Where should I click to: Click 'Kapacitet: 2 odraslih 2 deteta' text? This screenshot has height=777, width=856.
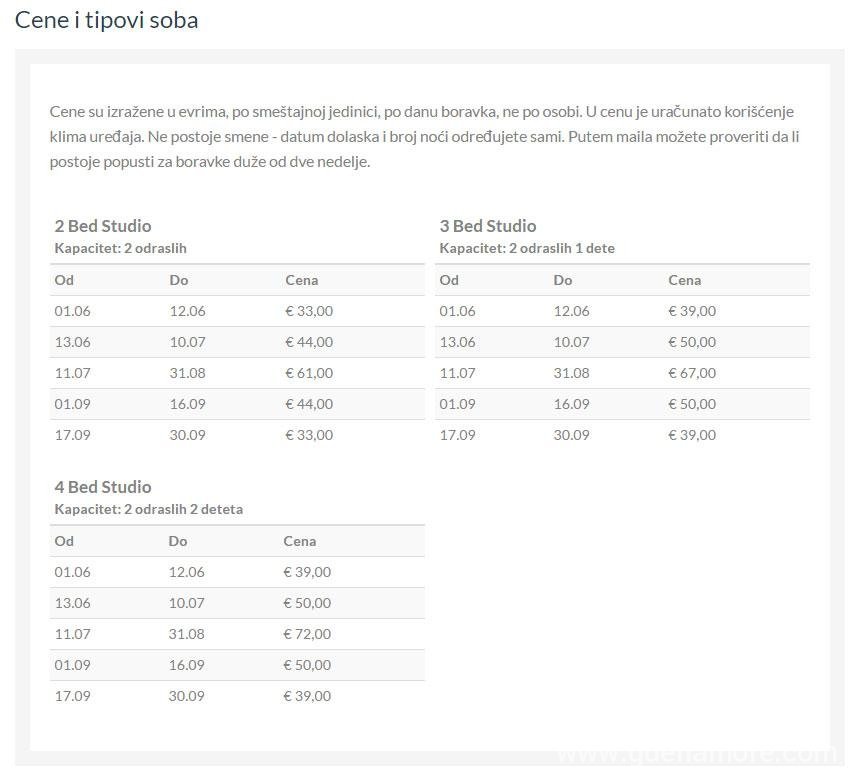(148, 509)
